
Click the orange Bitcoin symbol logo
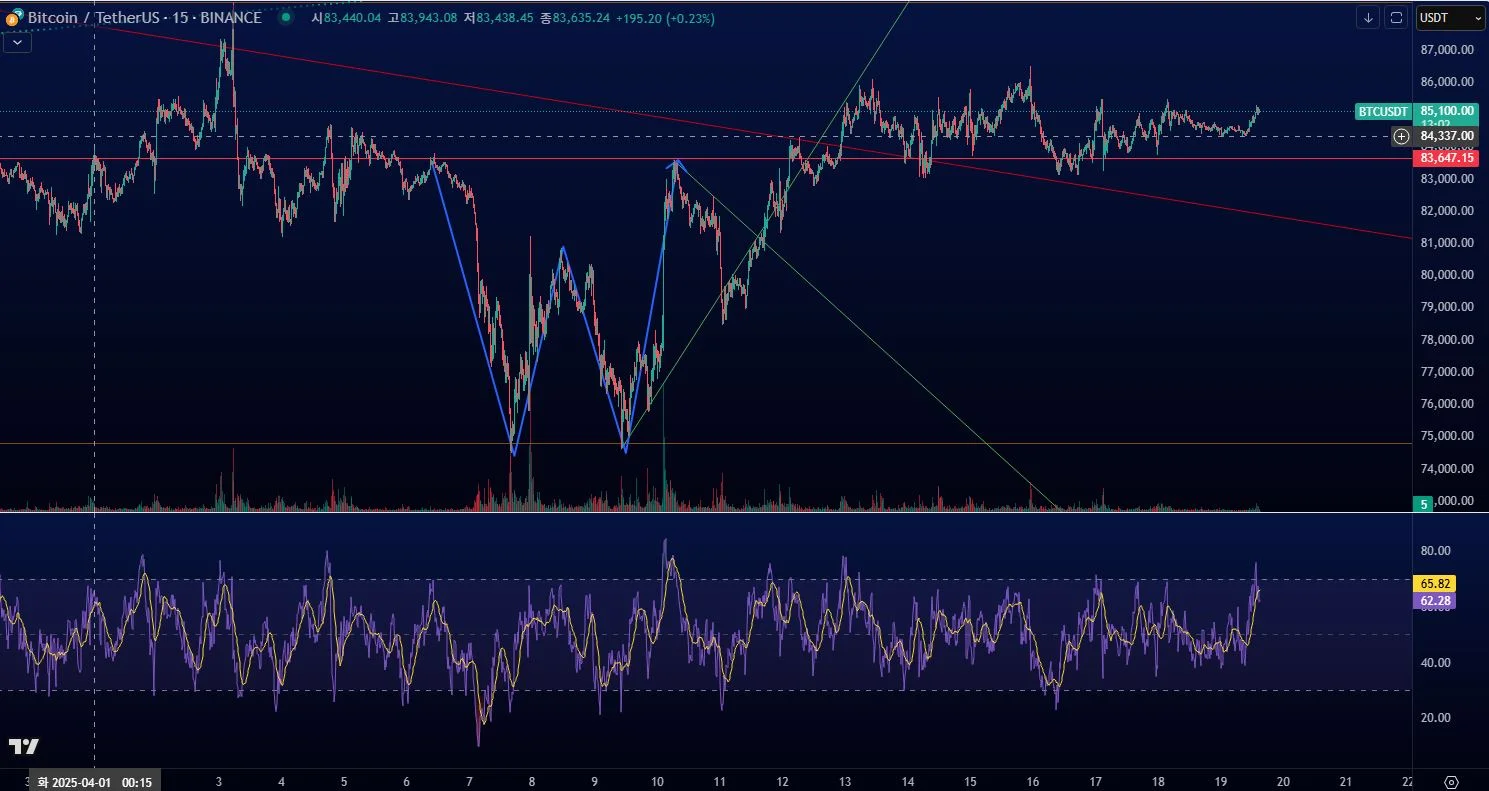[x=12, y=18]
